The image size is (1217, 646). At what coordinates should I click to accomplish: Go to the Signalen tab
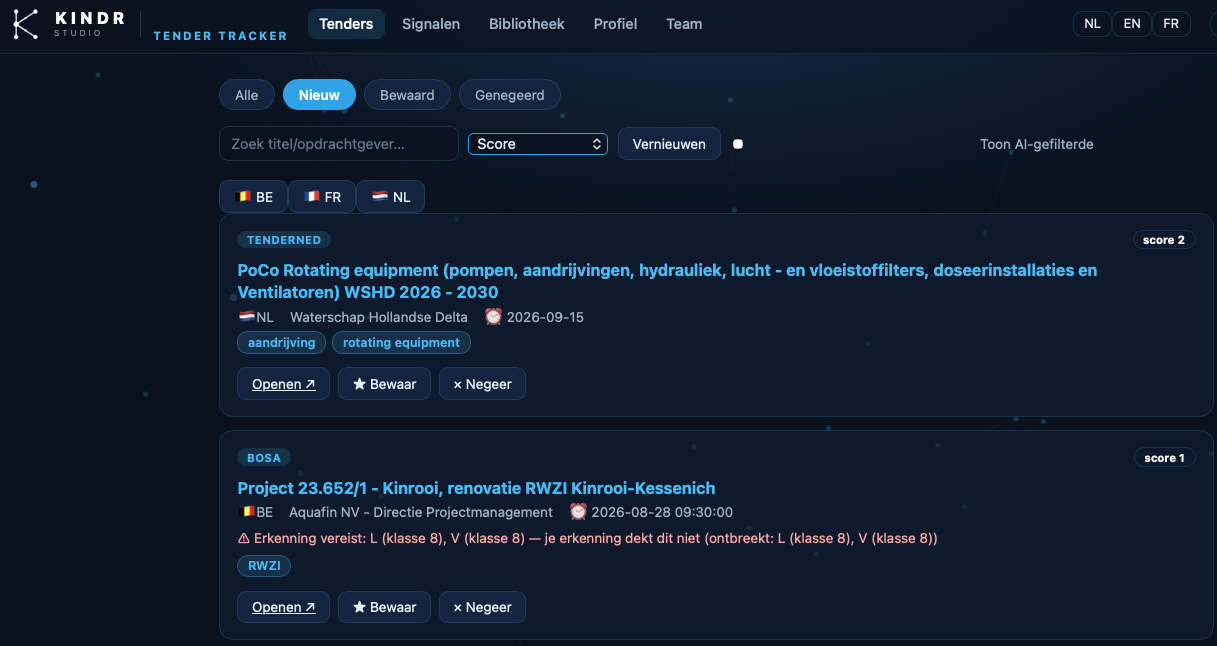click(x=431, y=24)
